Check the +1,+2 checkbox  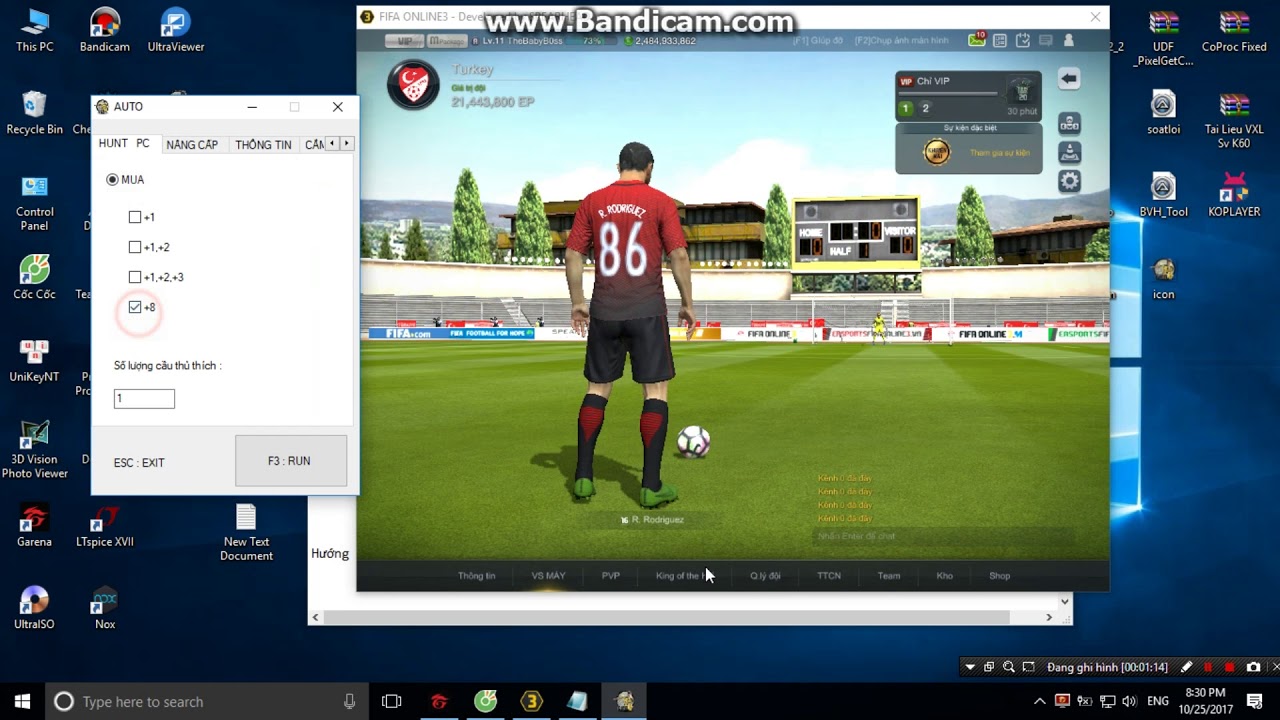point(135,247)
